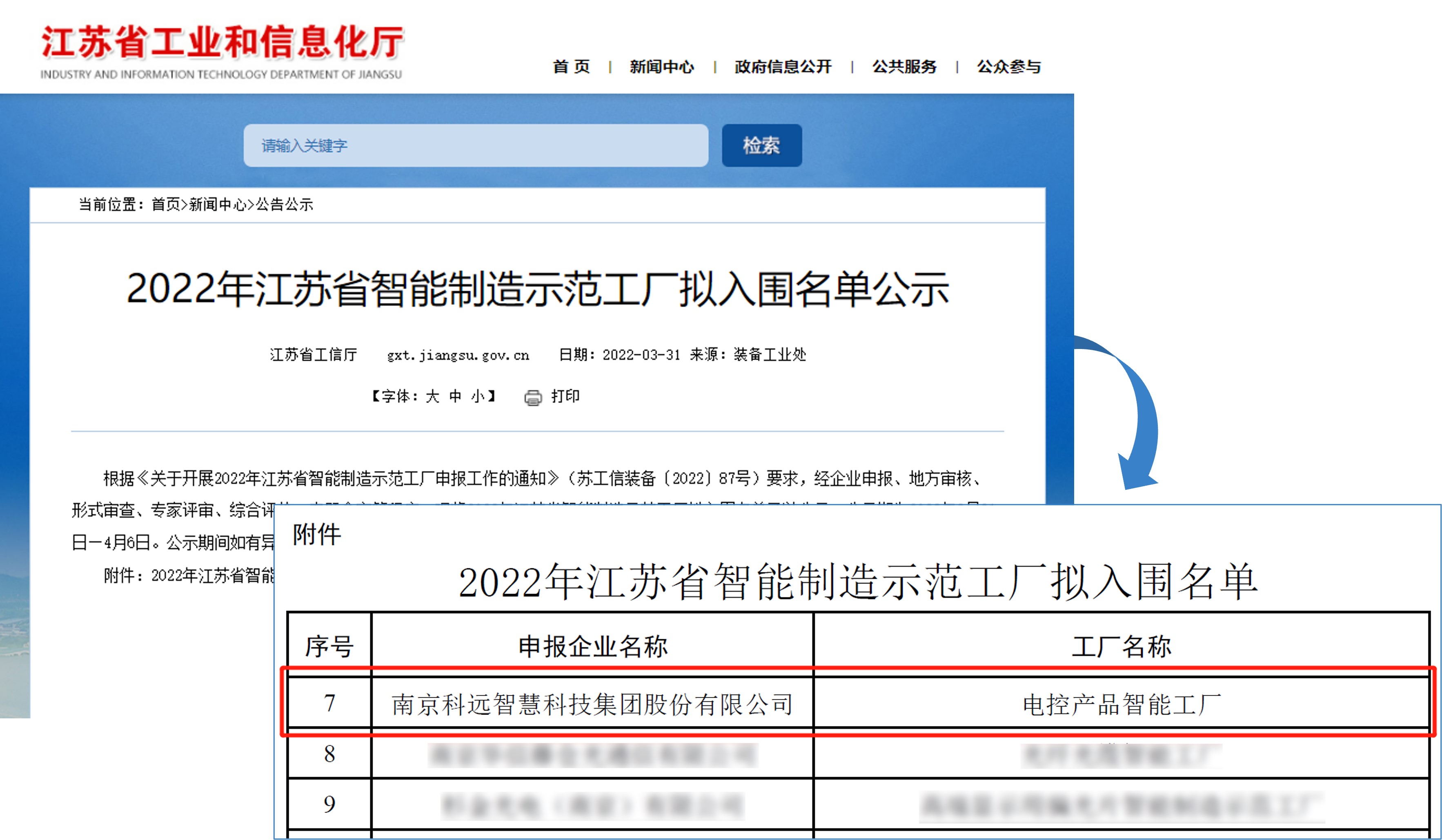This screenshot has width=1442, height=840.
Task: Click the 申报企业名称 column header
Action: point(592,646)
